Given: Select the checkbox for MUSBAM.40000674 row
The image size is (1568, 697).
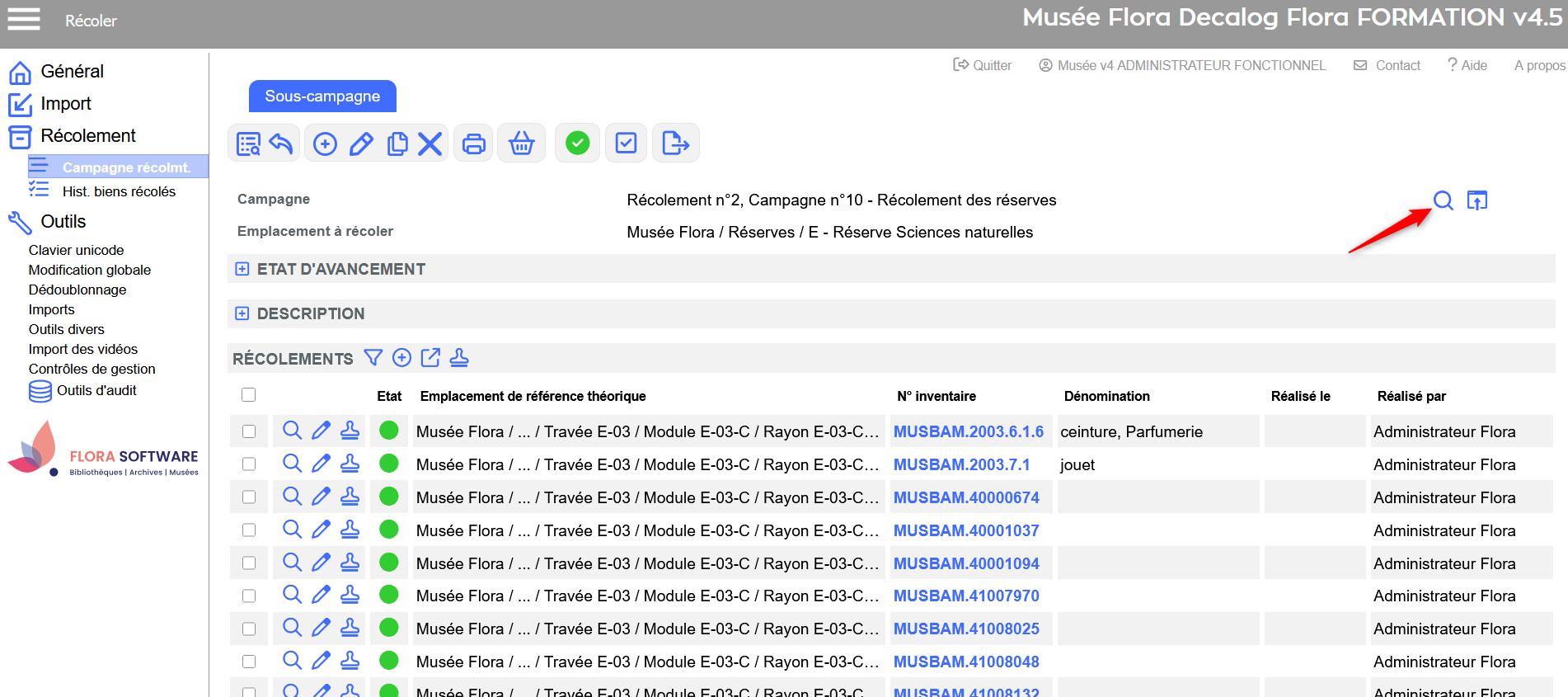Looking at the screenshot, I should 248,497.
